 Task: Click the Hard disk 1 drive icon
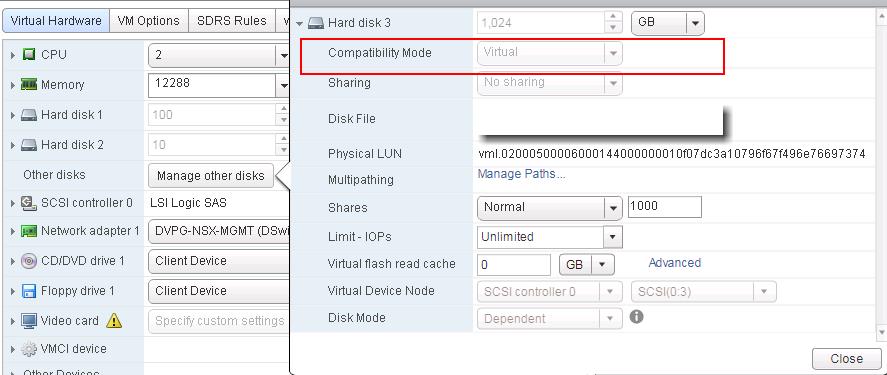click(29, 115)
